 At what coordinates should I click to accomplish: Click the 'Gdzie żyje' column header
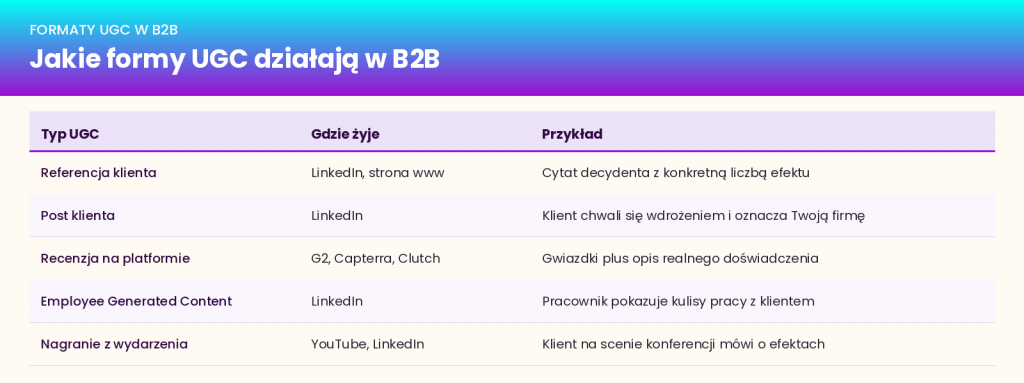pos(345,134)
